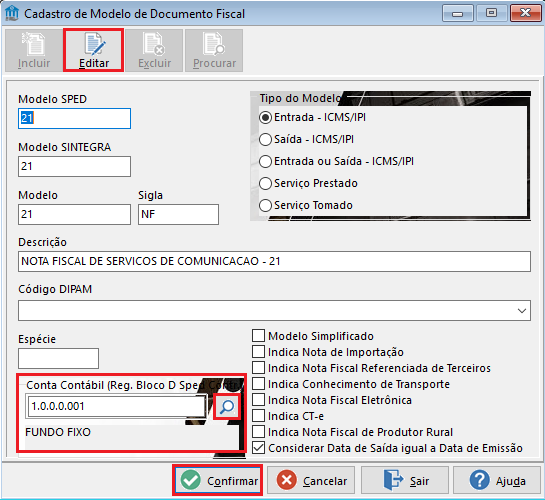This screenshot has height=500, width=545.
Task: Click the Editar toolbar button
Action: tap(93, 51)
